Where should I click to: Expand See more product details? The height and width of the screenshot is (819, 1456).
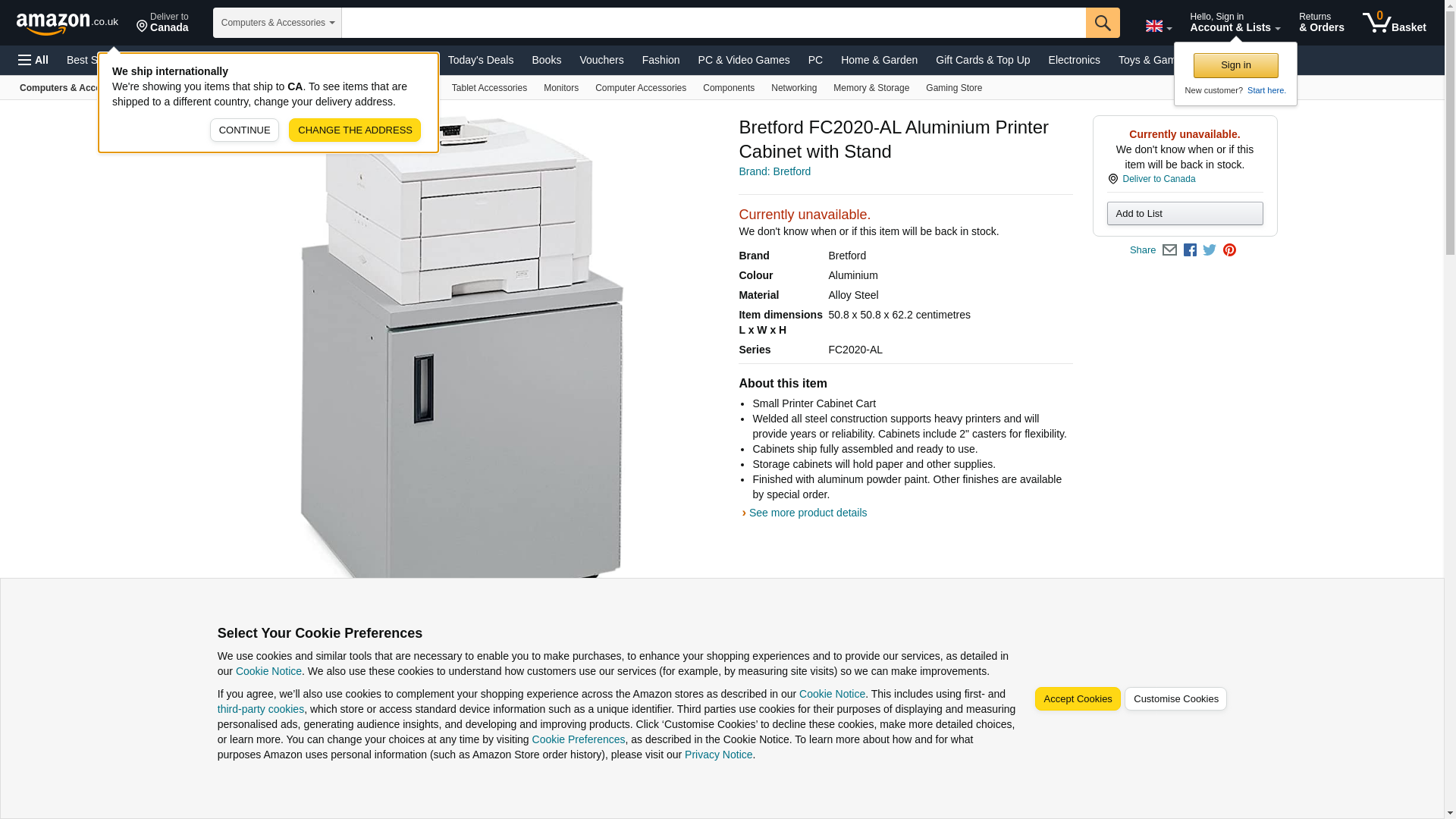coord(808,513)
